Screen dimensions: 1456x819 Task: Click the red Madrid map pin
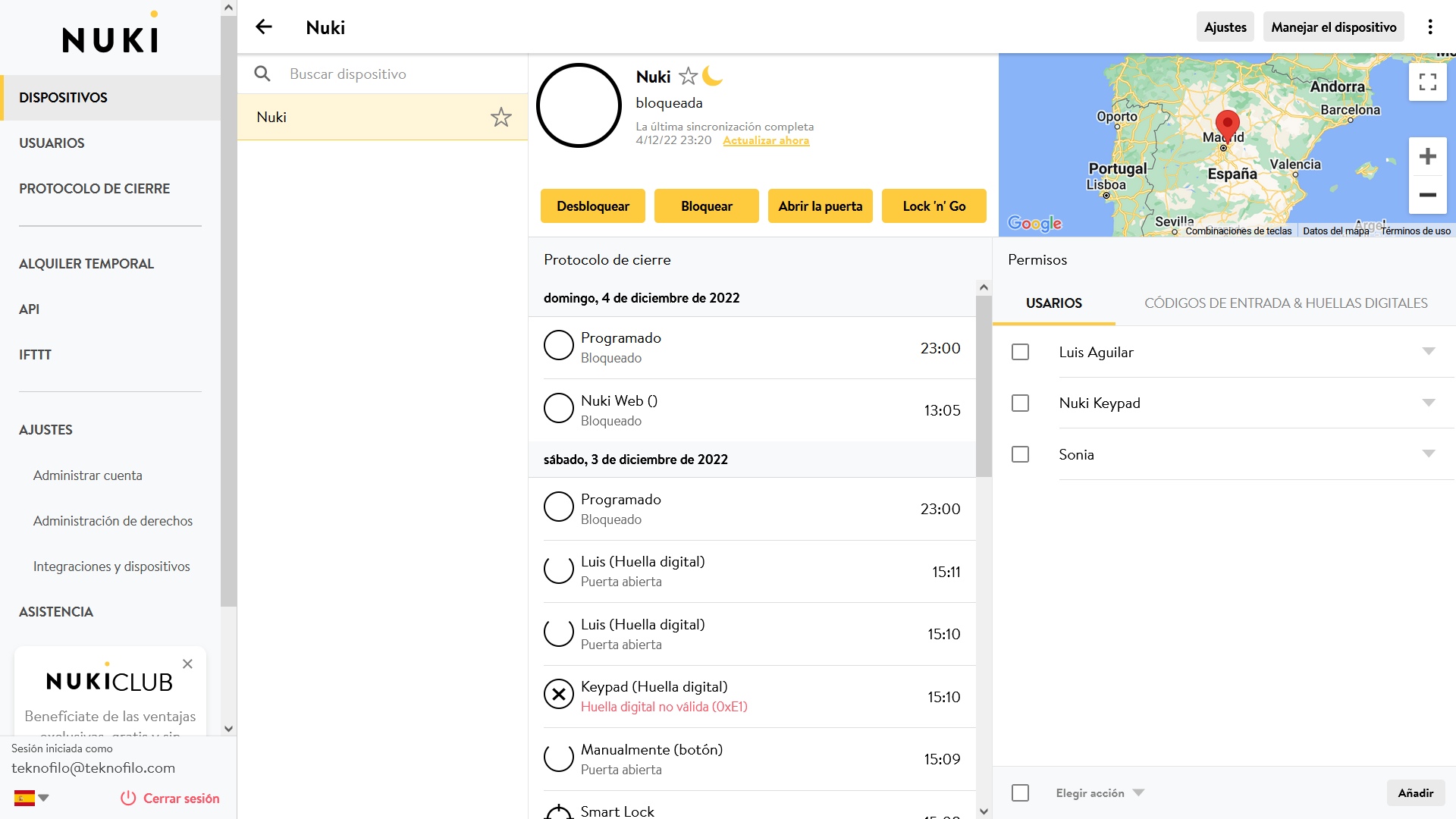(x=1227, y=125)
